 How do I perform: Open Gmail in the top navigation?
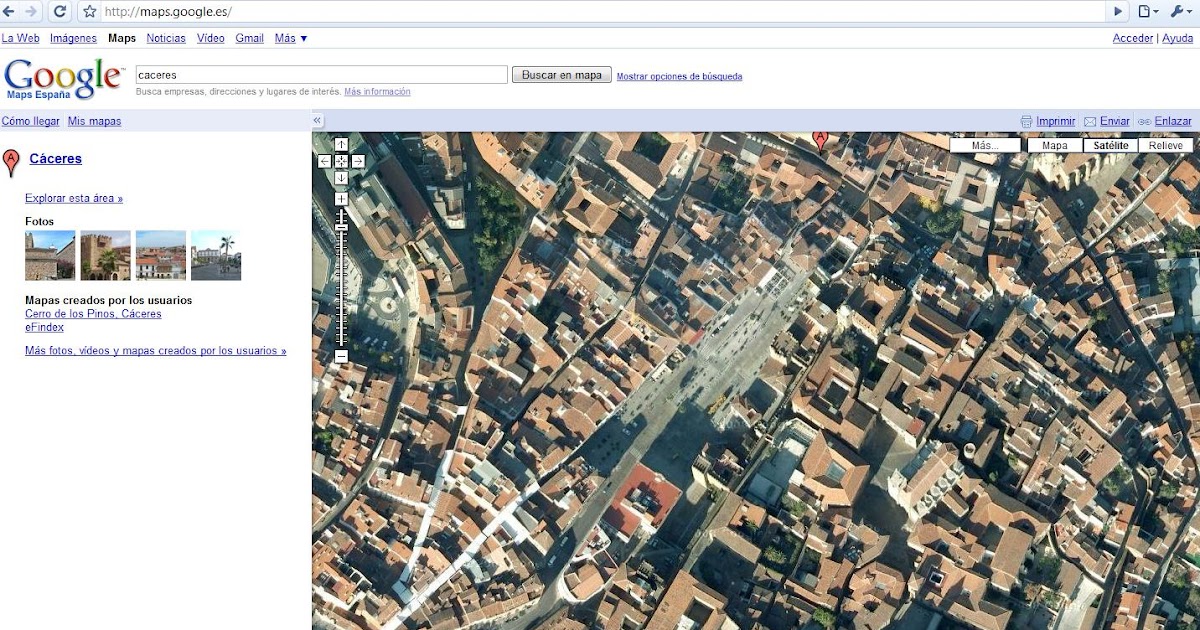250,38
